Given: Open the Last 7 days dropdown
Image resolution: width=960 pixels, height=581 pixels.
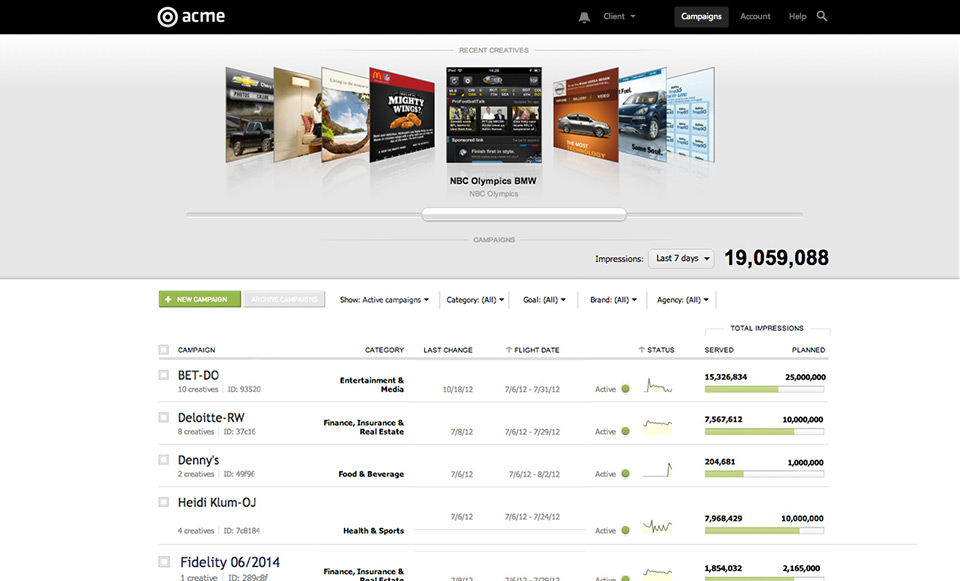Looking at the screenshot, I should point(681,258).
